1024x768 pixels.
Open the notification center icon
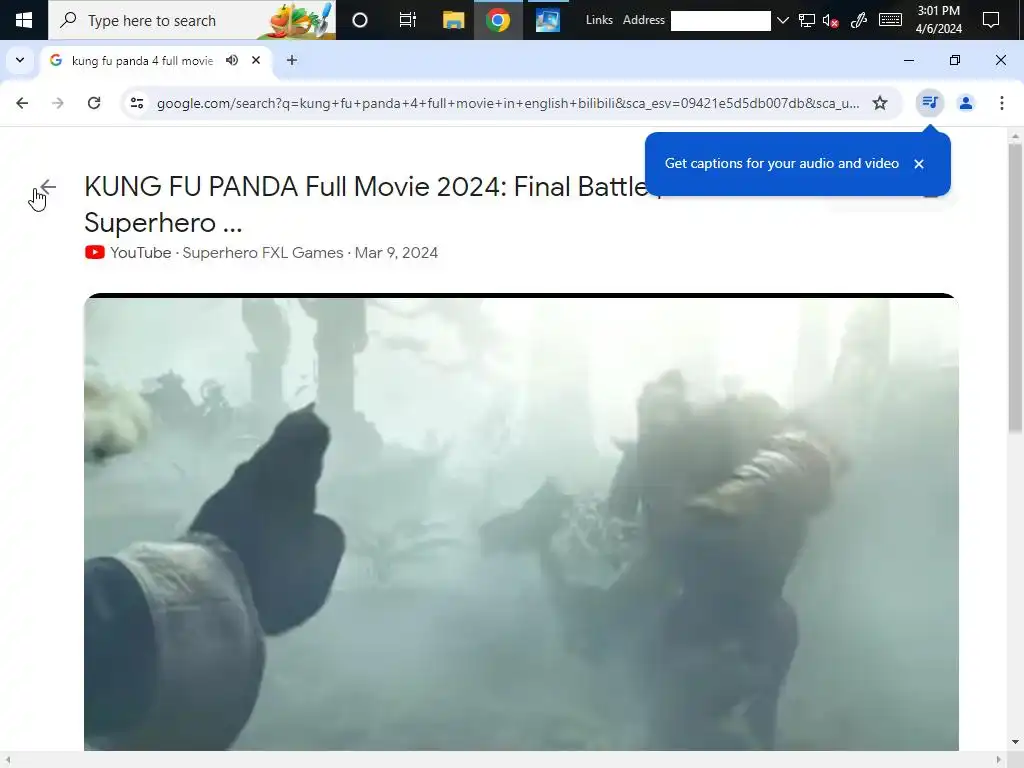[991, 20]
